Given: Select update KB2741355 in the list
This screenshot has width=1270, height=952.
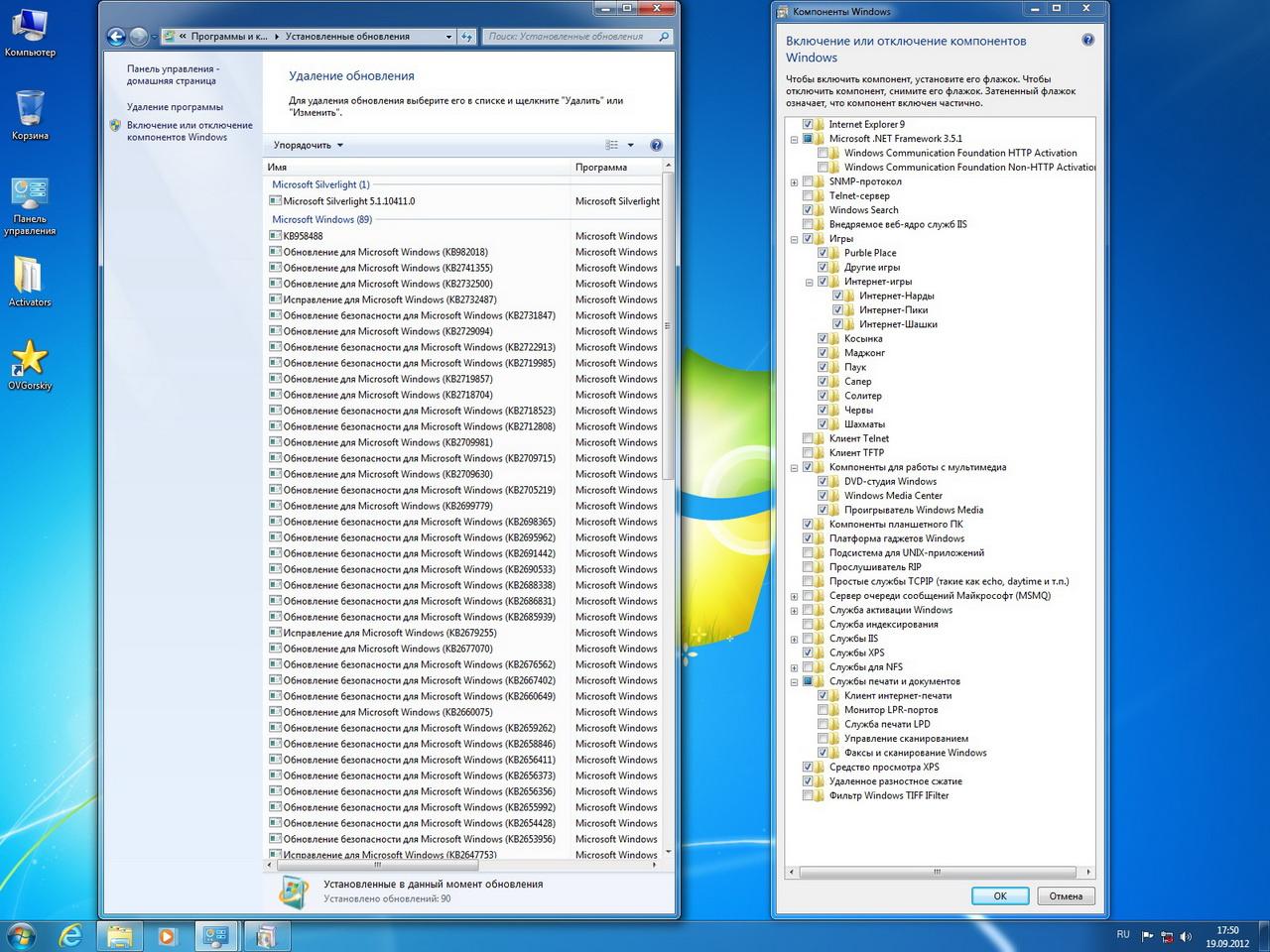Looking at the screenshot, I should coord(463,268).
